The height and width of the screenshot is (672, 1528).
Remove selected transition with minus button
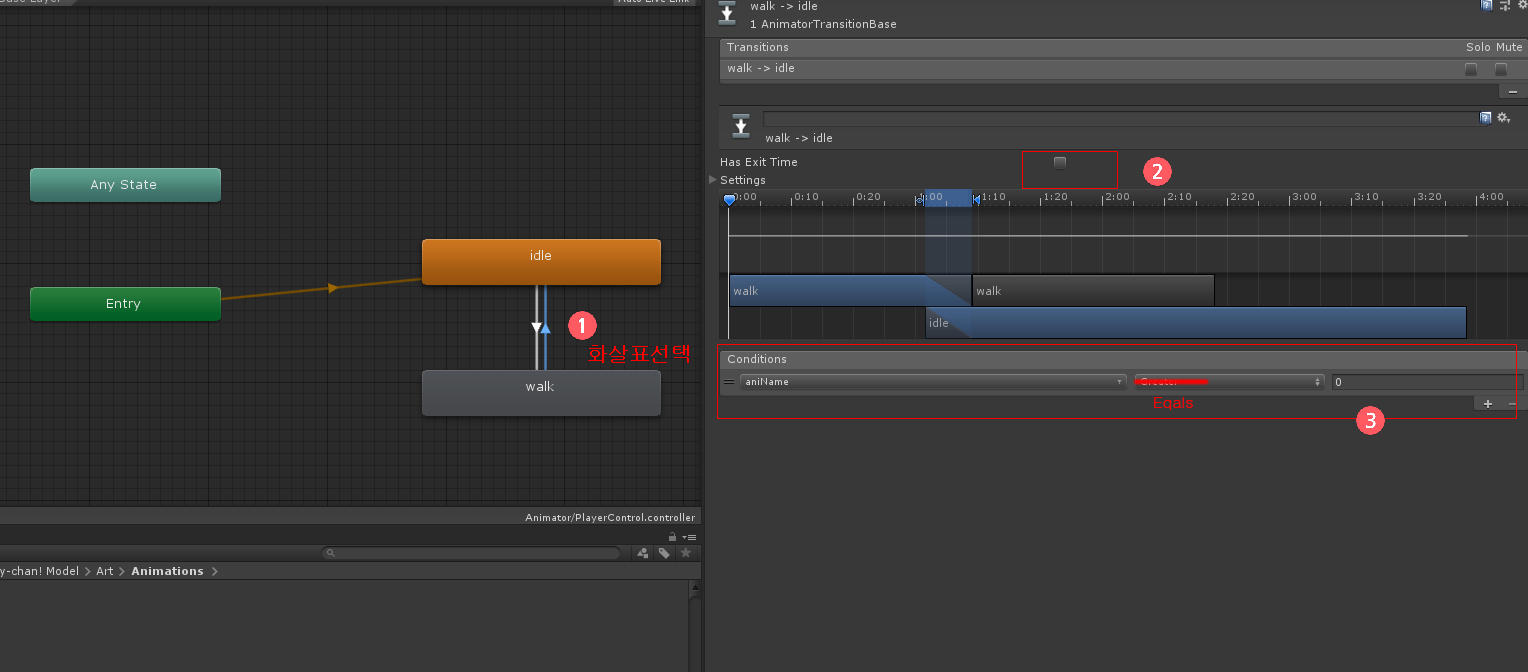[x=1512, y=91]
